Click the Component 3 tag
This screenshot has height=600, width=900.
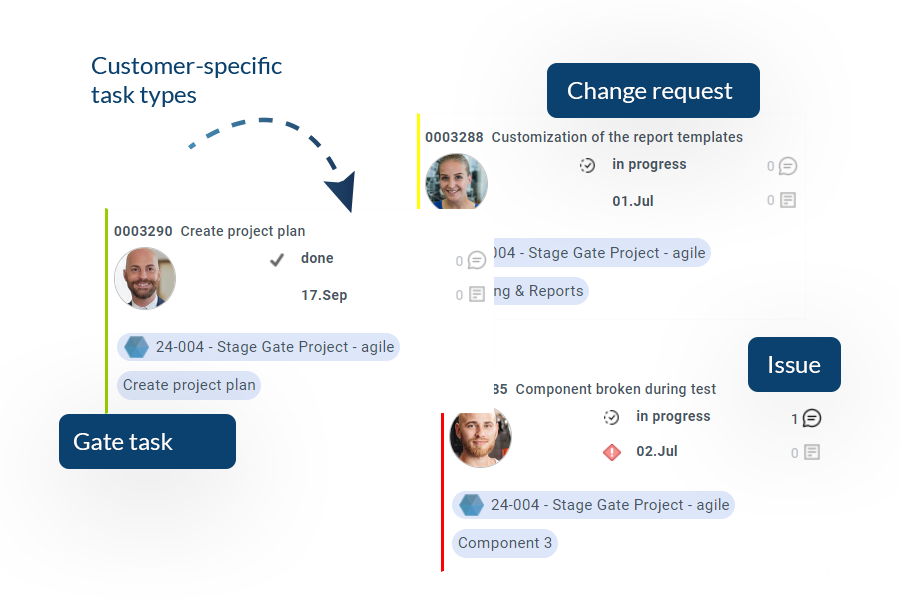point(505,543)
